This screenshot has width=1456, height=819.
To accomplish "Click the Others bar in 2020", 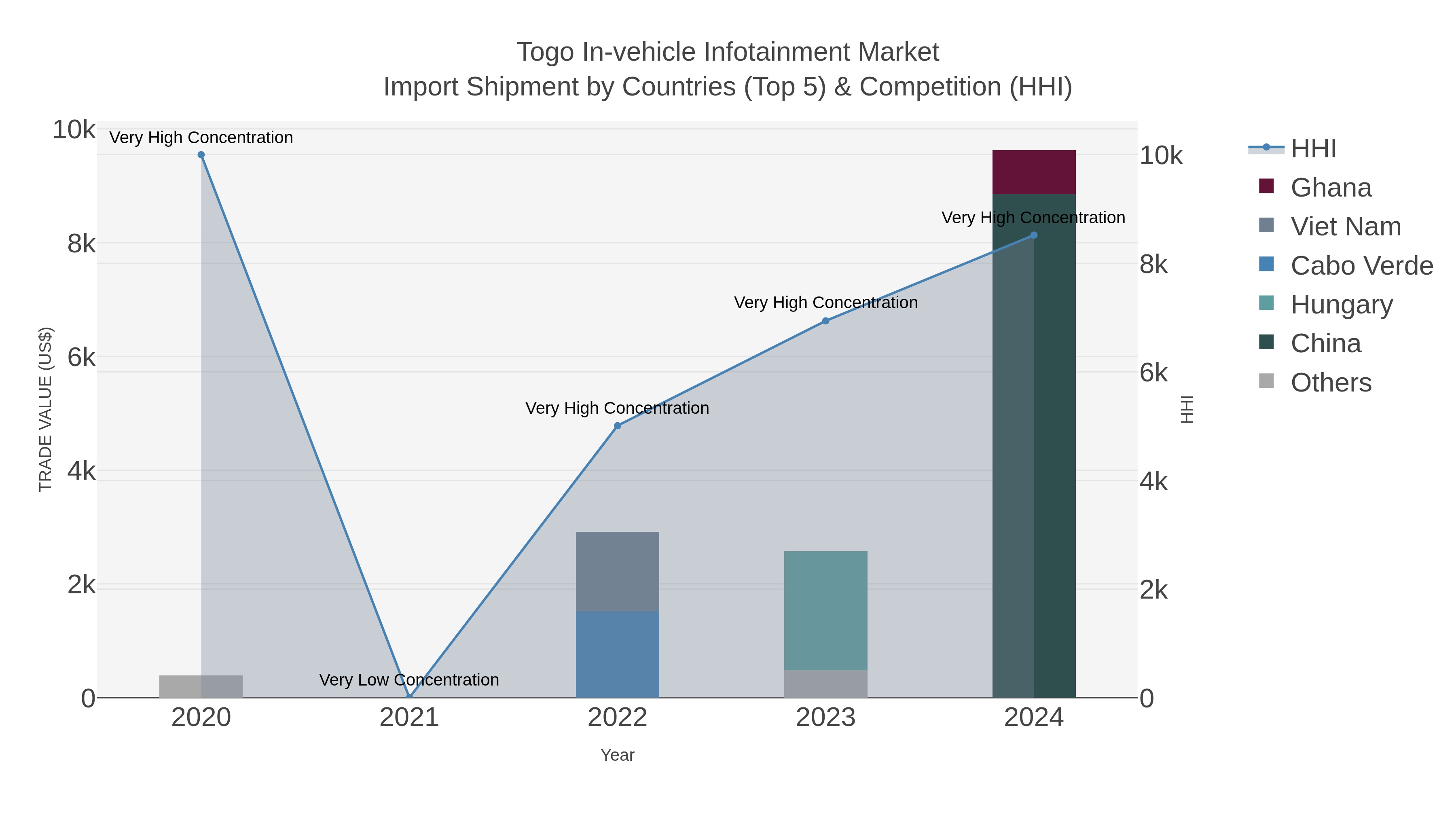I will [x=201, y=686].
